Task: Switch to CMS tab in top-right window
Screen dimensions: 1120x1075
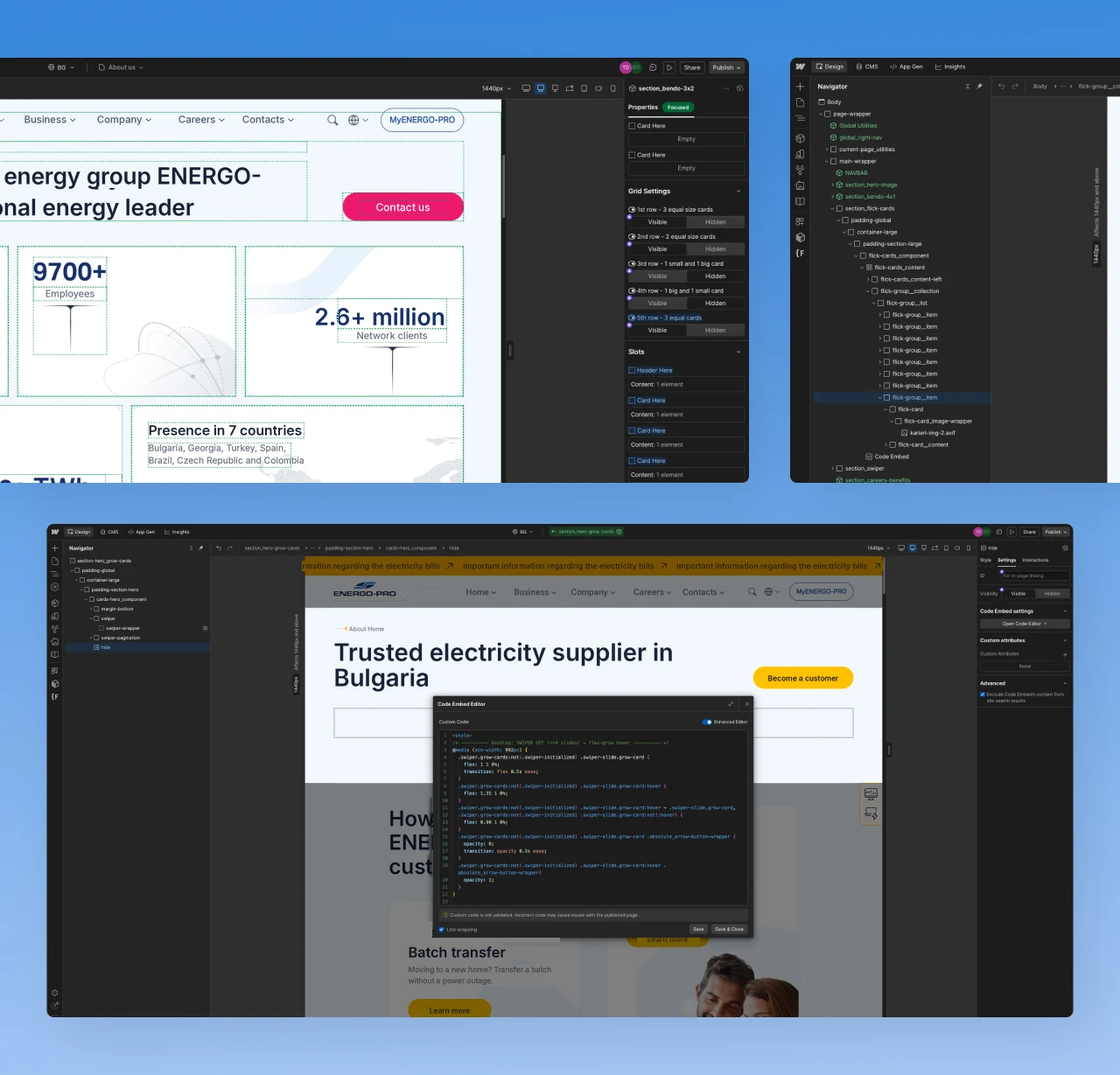Action: point(867,66)
